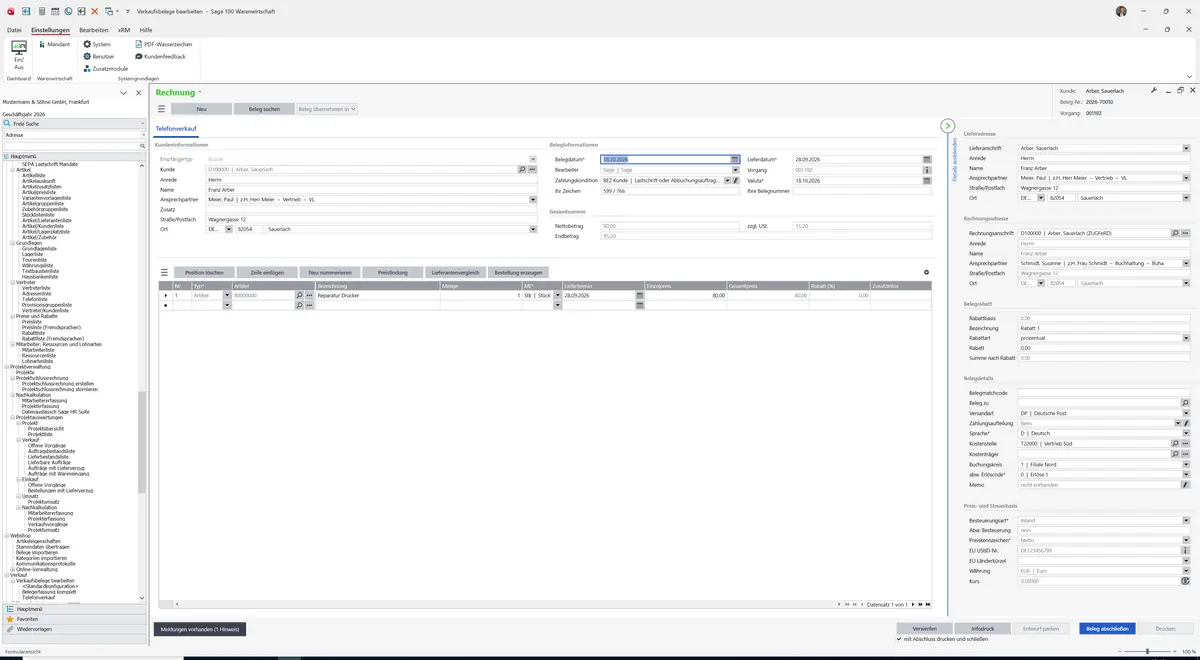Open the hamburger menu next to Neu

tap(162, 108)
